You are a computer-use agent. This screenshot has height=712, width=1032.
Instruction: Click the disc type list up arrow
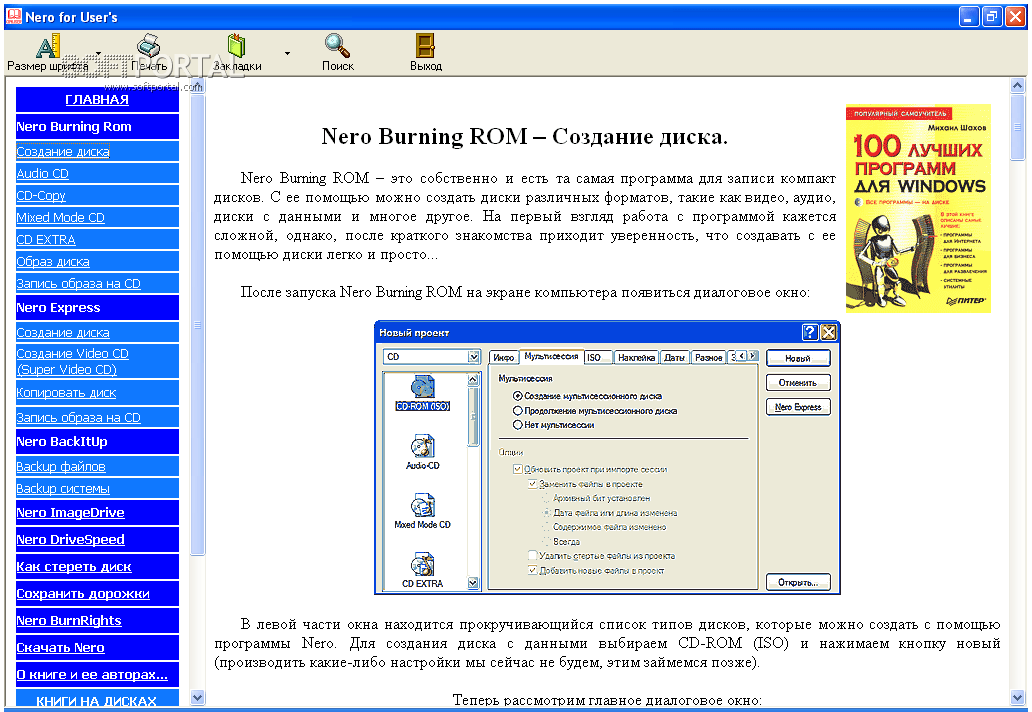(473, 380)
